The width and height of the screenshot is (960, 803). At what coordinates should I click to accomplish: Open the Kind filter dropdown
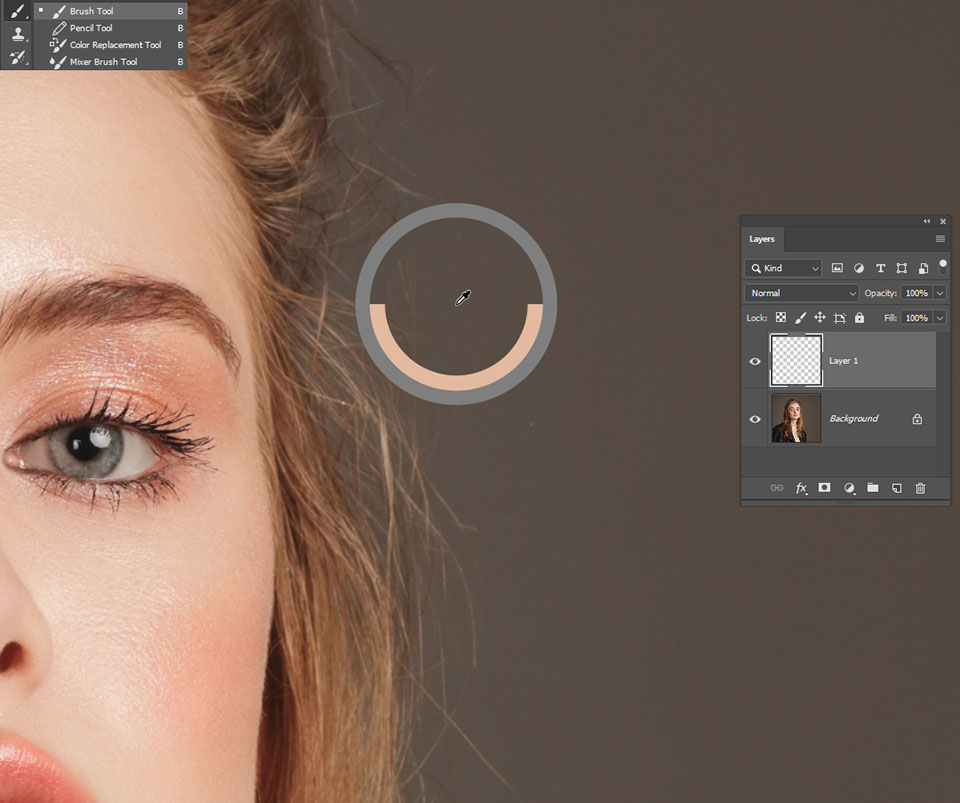tap(782, 268)
